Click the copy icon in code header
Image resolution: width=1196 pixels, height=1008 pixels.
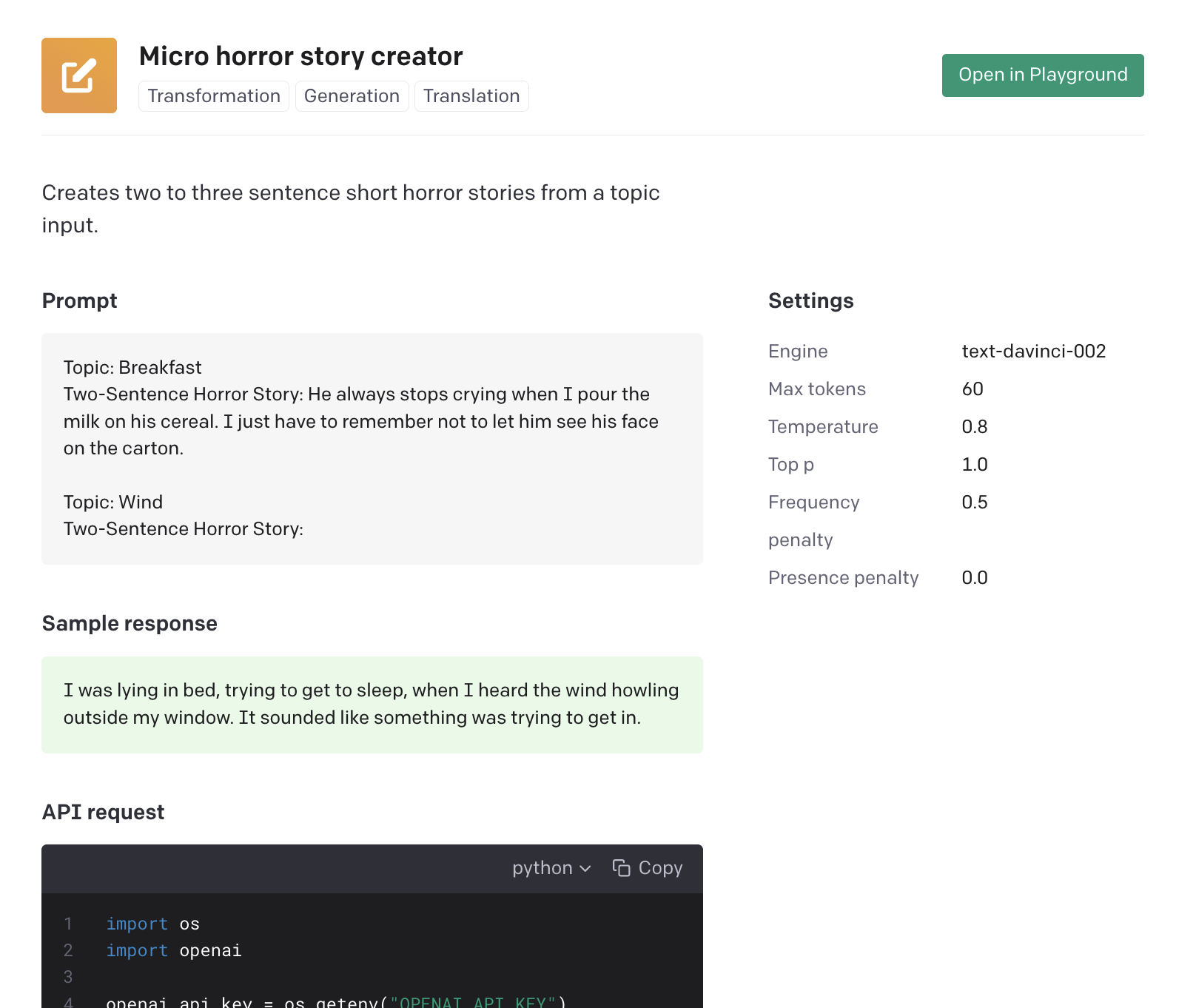point(621,867)
